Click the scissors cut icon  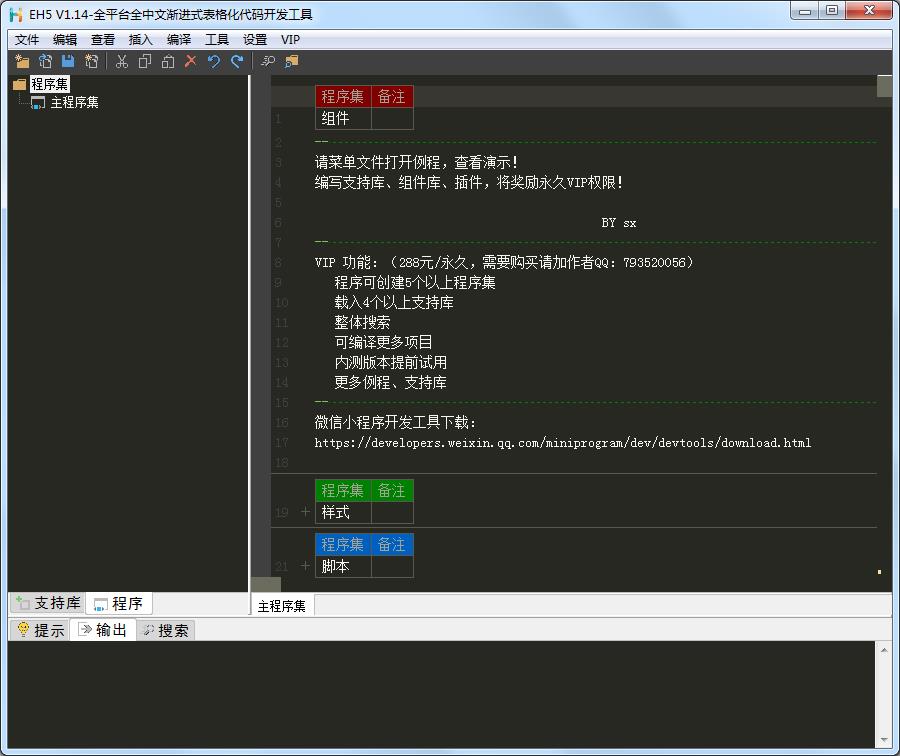pyautogui.click(x=122, y=62)
